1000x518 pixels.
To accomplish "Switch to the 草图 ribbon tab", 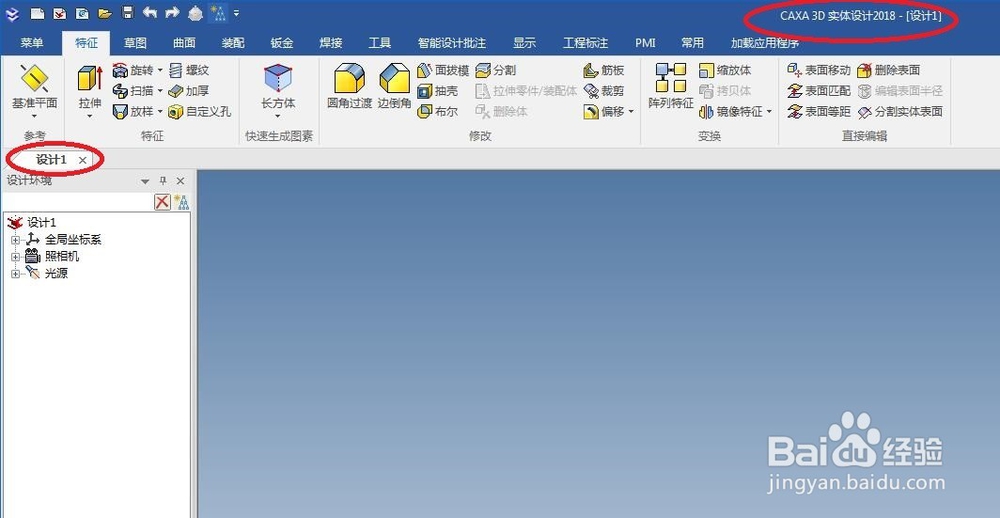I will [135, 43].
